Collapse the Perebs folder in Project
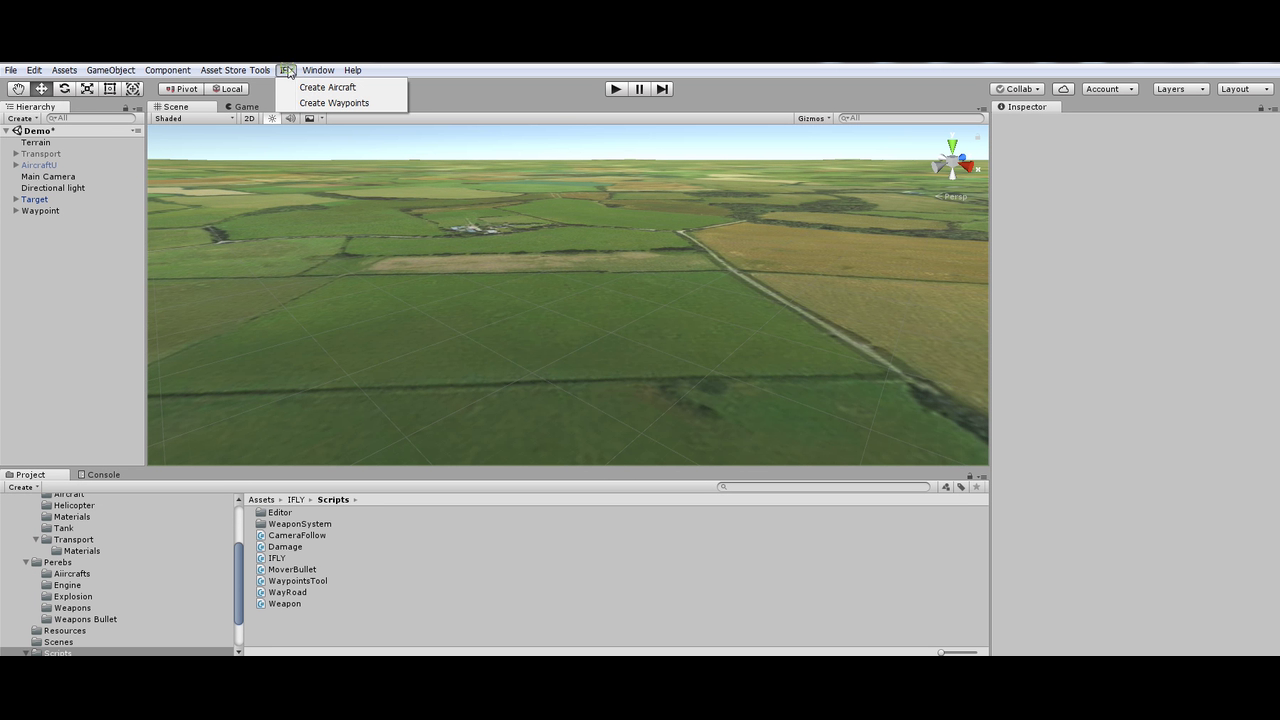 pyautogui.click(x=26, y=562)
